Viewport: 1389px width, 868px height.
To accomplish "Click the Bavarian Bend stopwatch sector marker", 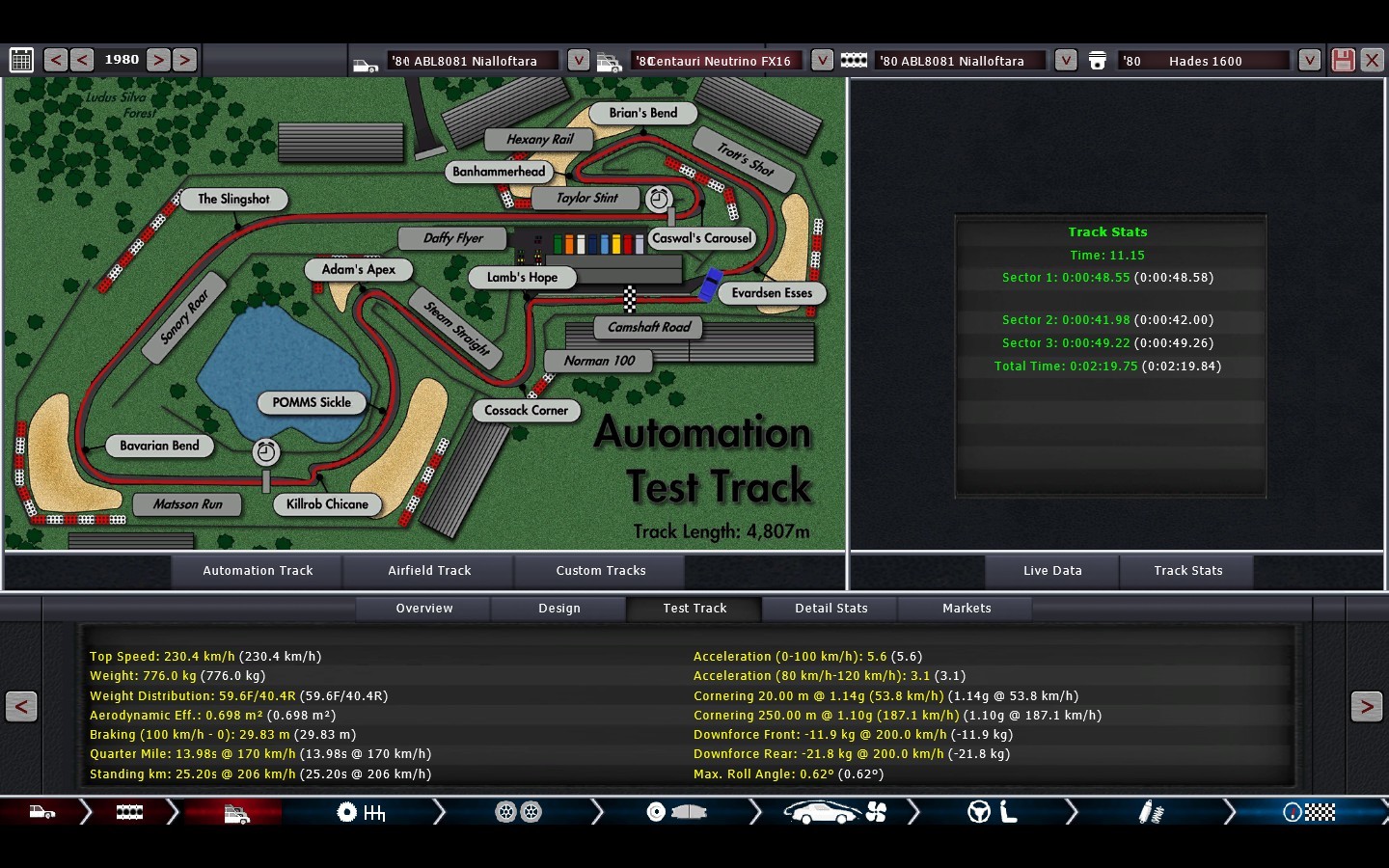I will 266,451.
